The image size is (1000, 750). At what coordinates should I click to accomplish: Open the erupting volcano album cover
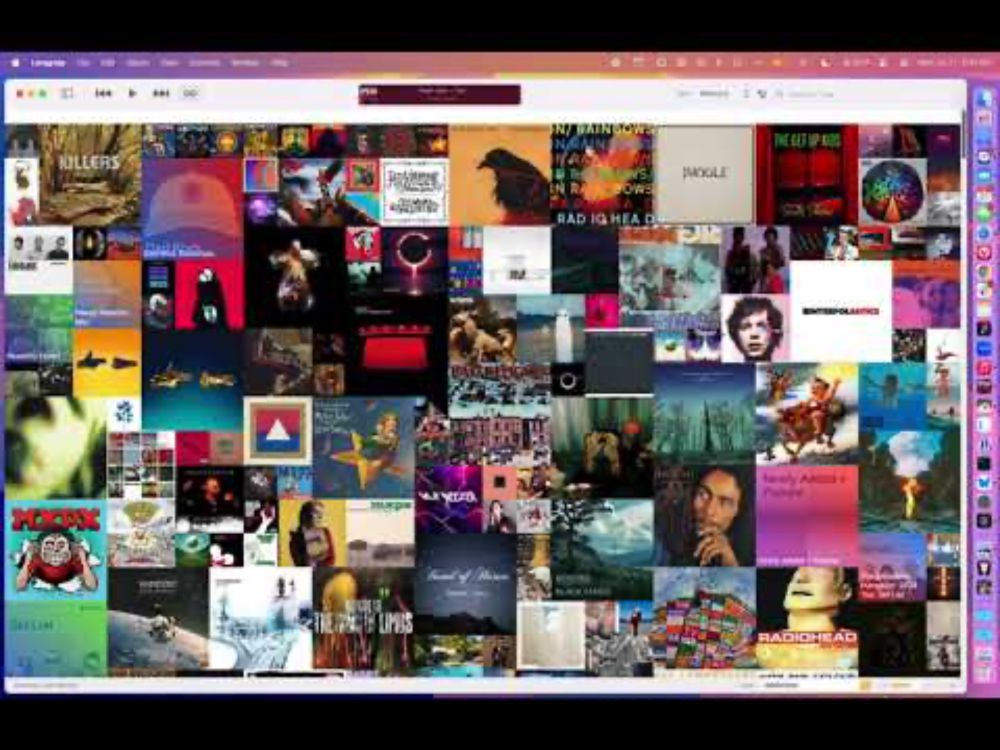pos(909,481)
